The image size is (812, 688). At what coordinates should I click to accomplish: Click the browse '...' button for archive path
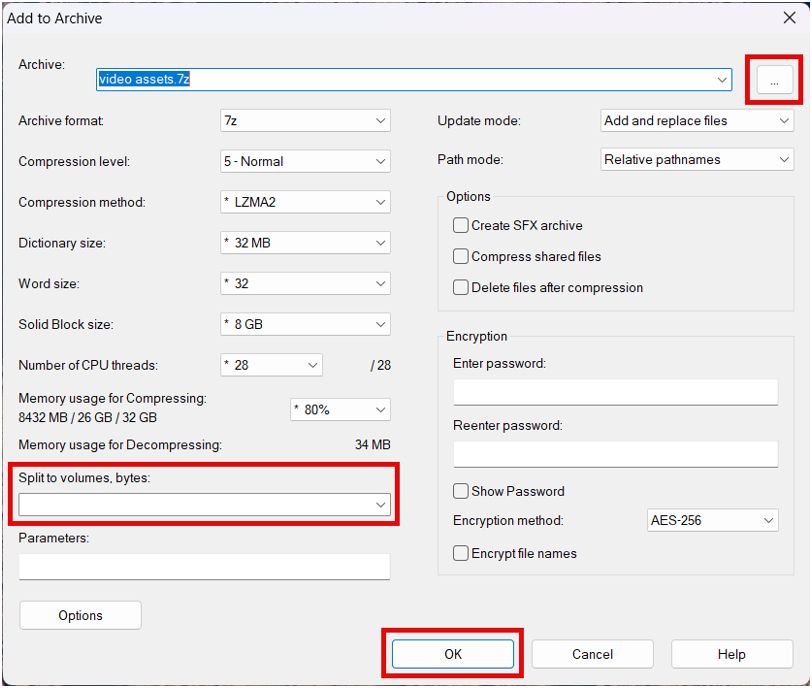pyautogui.click(x=774, y=80)
